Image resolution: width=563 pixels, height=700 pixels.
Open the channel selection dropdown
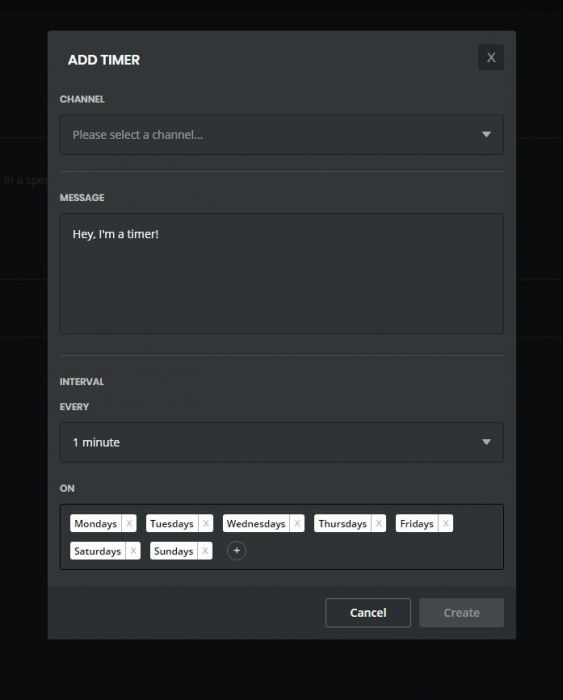282,135
